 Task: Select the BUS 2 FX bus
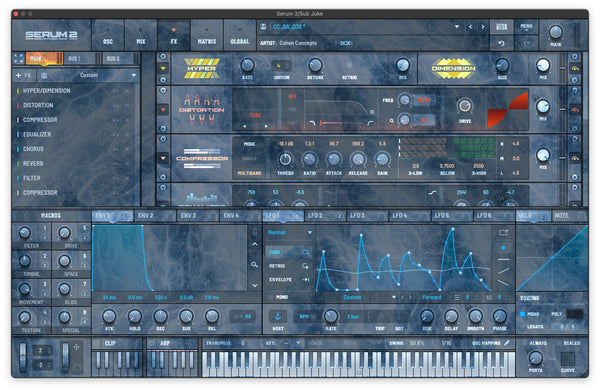pyautogui.click(x=118, y=59)
